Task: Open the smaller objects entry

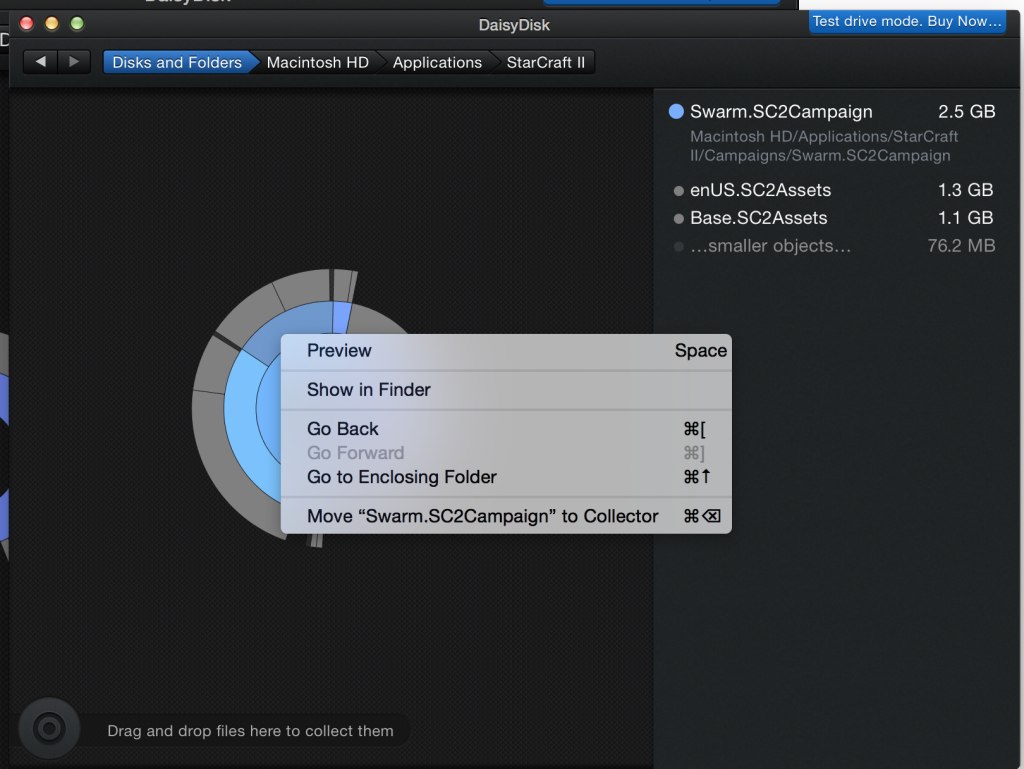Action: point(833,246)
